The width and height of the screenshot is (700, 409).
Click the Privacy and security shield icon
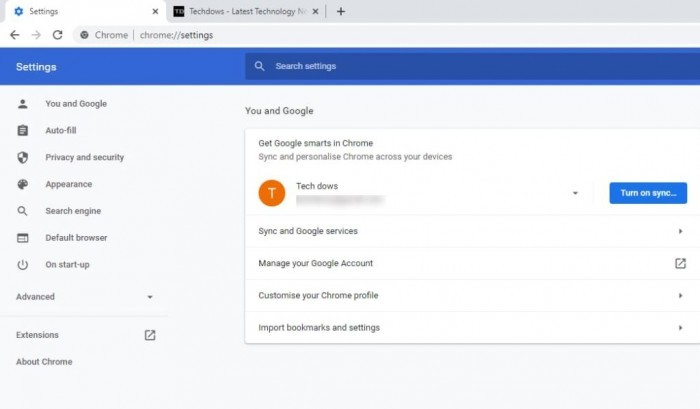(23, 157)
